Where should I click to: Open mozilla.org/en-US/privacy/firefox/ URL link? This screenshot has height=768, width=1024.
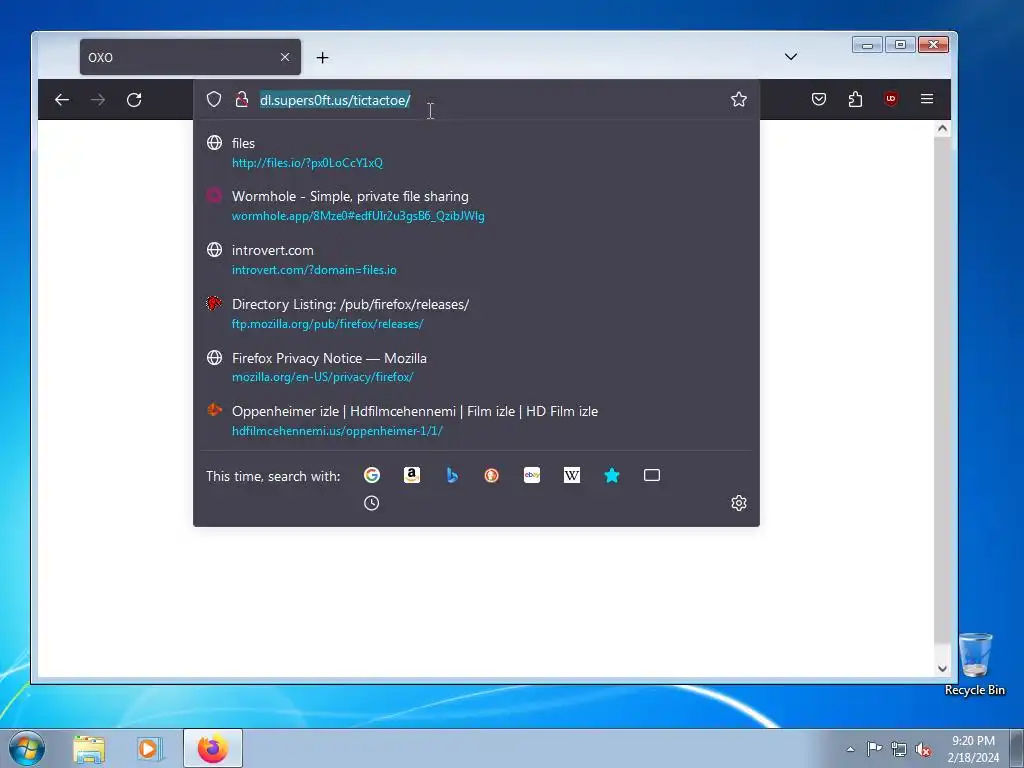point(323,377)
